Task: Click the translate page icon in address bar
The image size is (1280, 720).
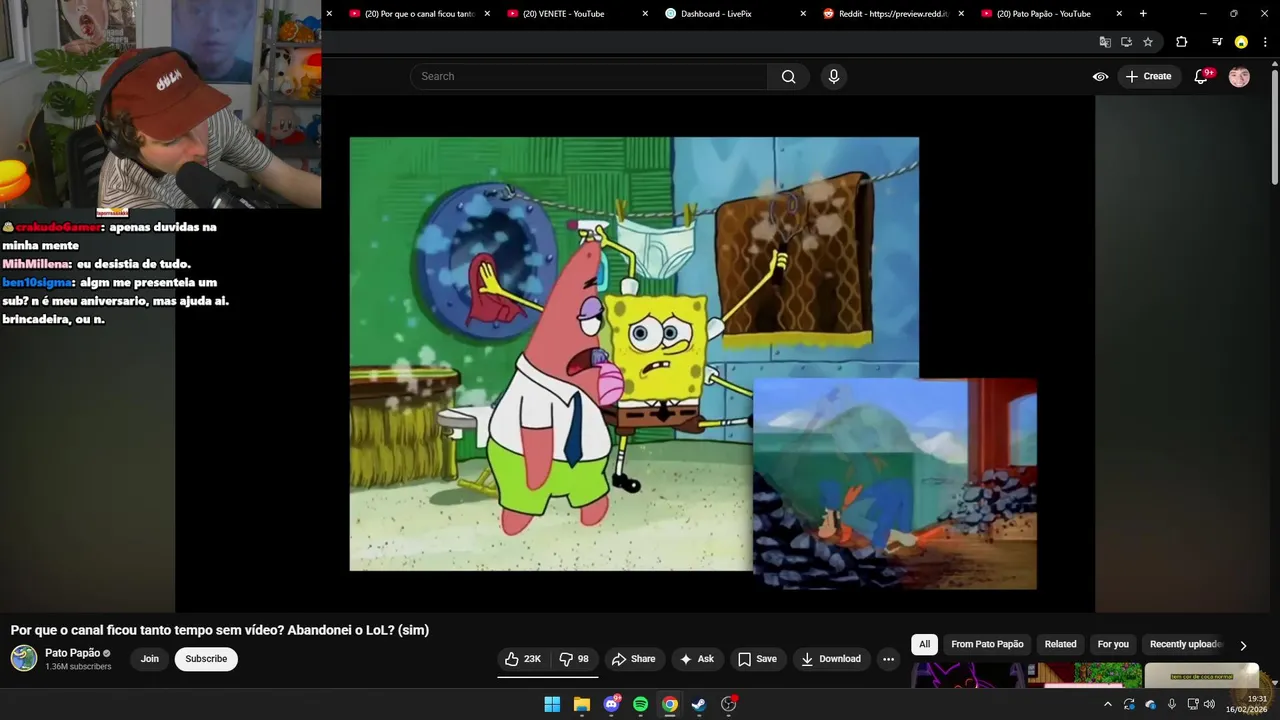Action: 1105,42
